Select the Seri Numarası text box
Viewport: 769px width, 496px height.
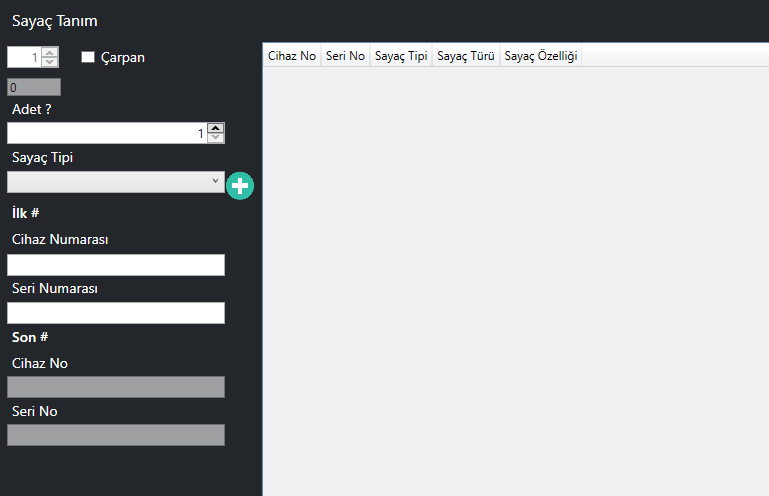point(115,313)
